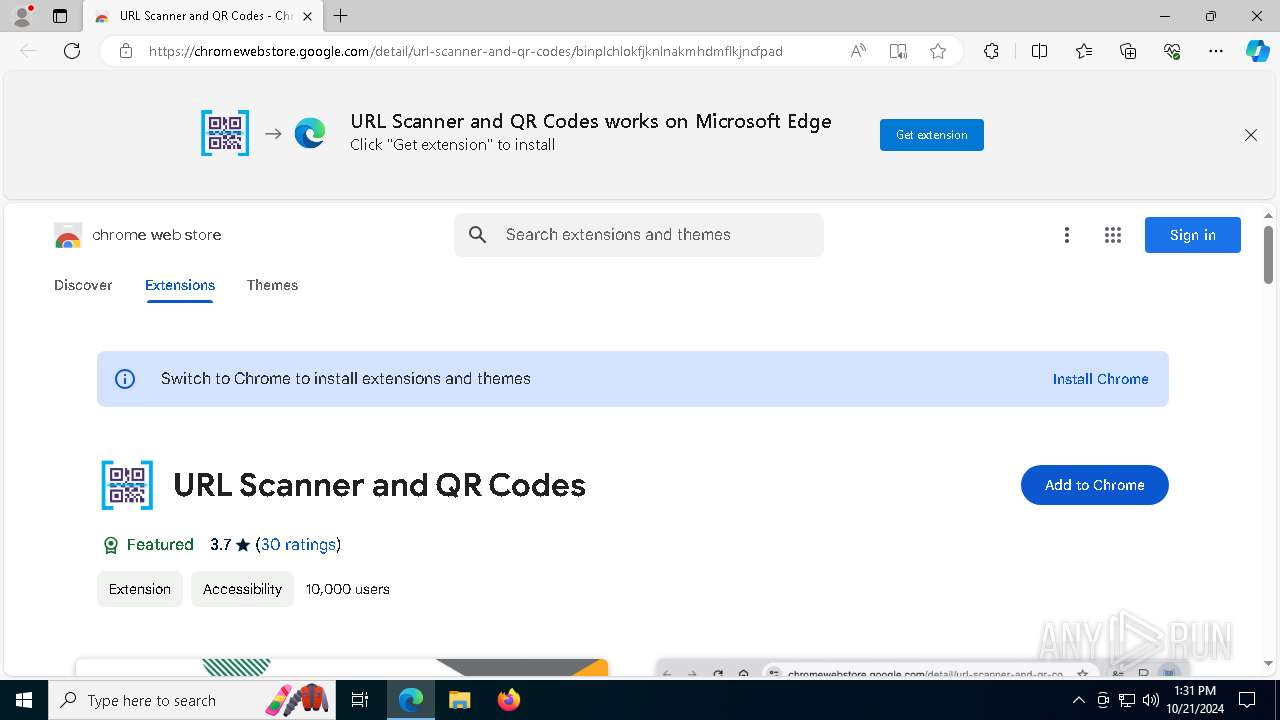The width and height of the screenshot is (1280, 720).
Task: Open the taskbar clock showing 1:31 PM
Action: [1195, 700]
